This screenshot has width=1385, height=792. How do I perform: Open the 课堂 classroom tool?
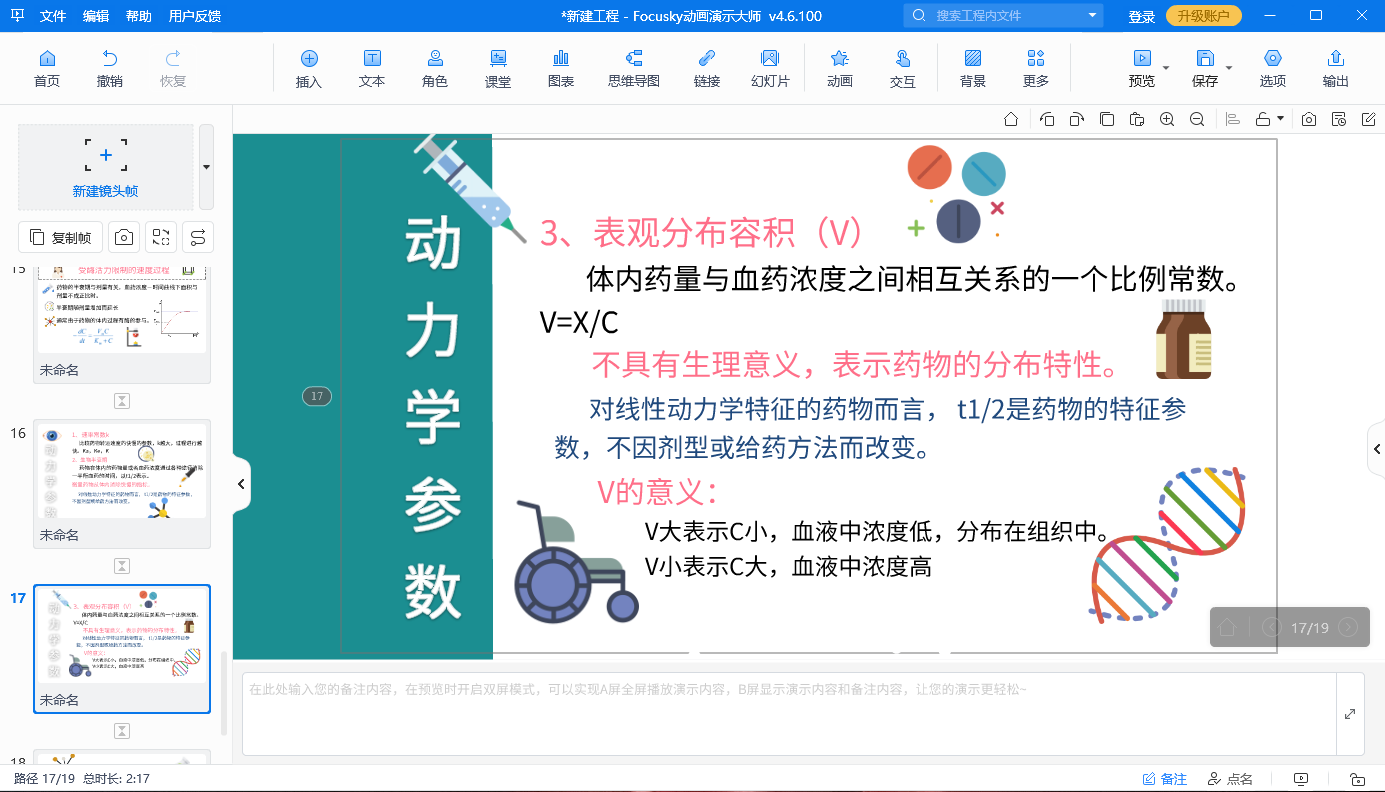click(x=498, y=69)
